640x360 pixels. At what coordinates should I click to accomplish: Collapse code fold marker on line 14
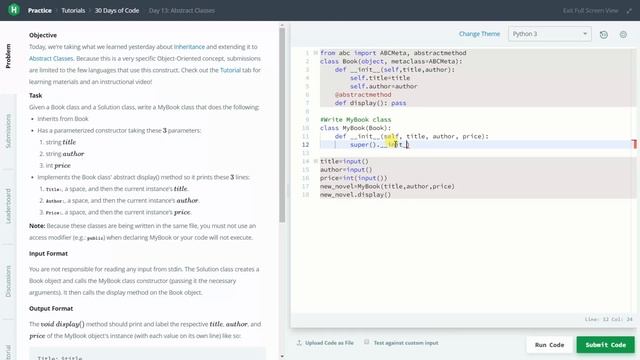pos(316,161)
